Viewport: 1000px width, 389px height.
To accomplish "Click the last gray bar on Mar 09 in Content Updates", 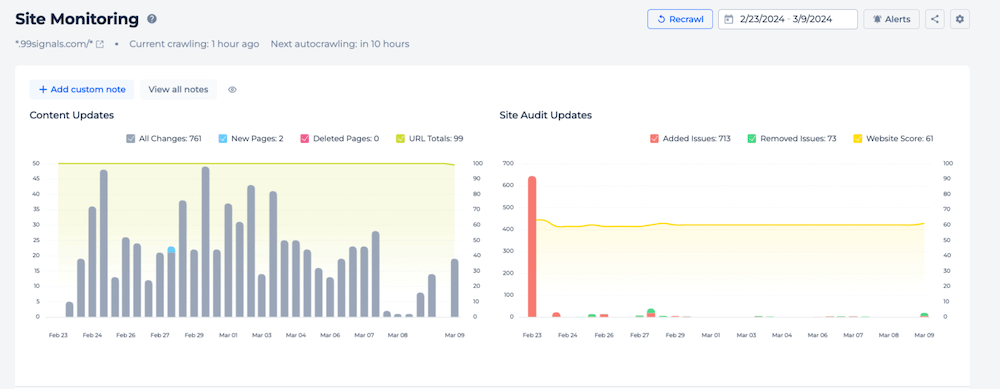I will (455, 288).
